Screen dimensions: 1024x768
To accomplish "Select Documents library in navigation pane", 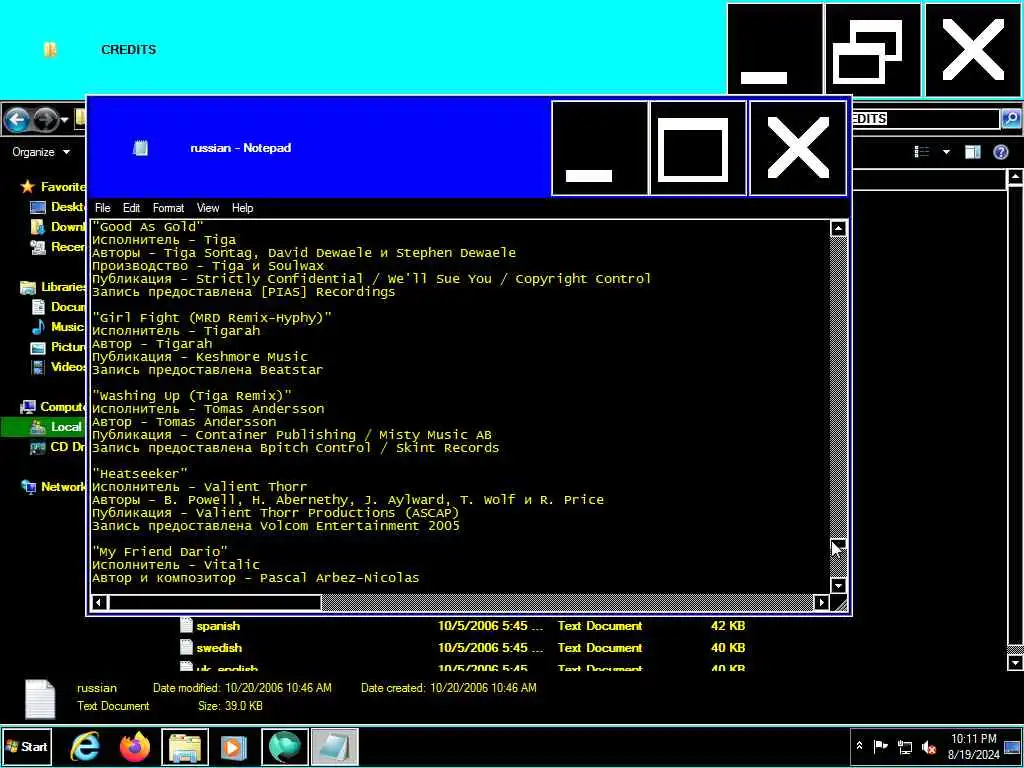I will click(59, 307).
